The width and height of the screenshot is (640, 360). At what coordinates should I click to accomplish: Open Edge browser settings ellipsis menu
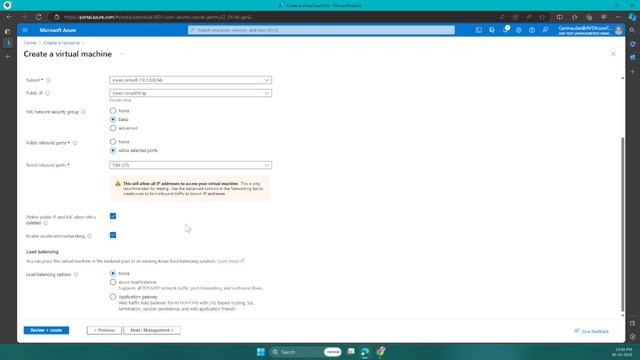click(618, 17)
